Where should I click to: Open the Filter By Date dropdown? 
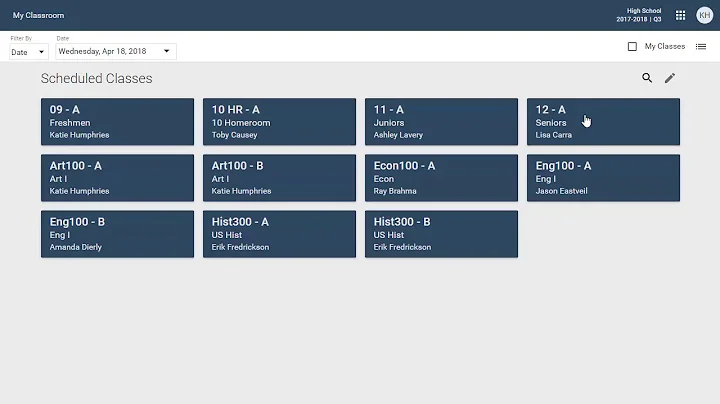tap(28, 52)
